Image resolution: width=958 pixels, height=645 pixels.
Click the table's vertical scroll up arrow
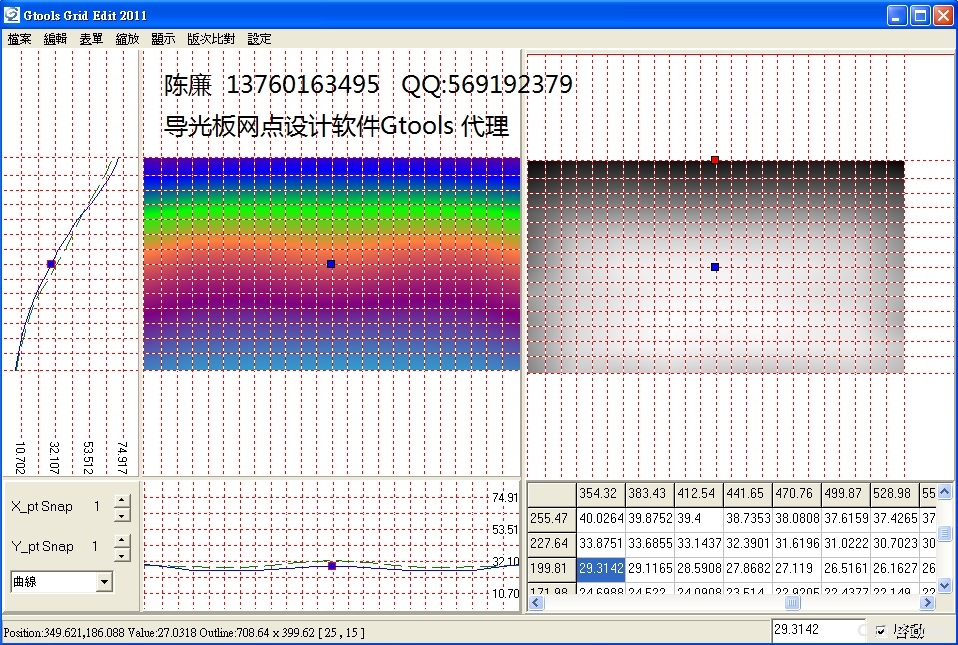pos(945,492)
